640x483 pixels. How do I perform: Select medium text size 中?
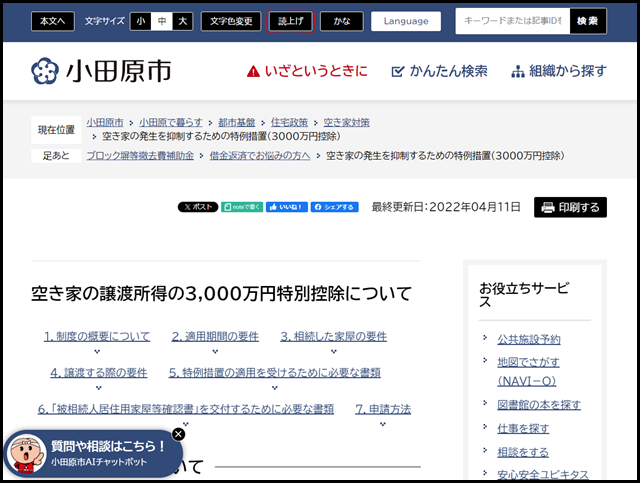(x=162, y=21)
